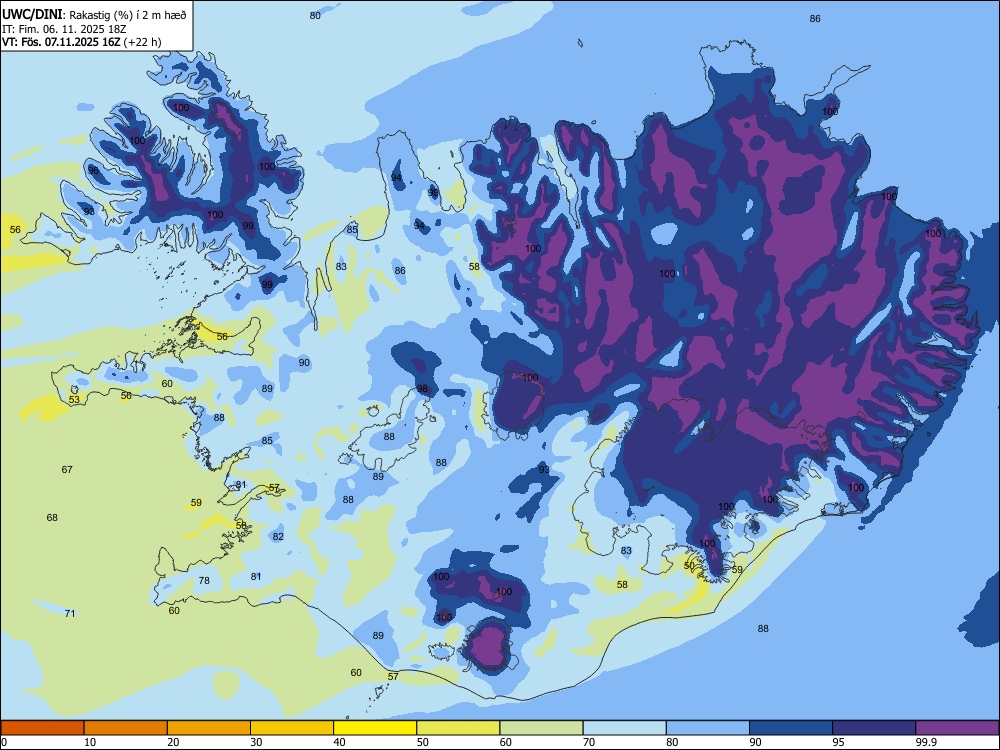This screenshot has height=750, width=1000.
Task: Click the humidity value '68' over the sea
Action: pos(52,517)
